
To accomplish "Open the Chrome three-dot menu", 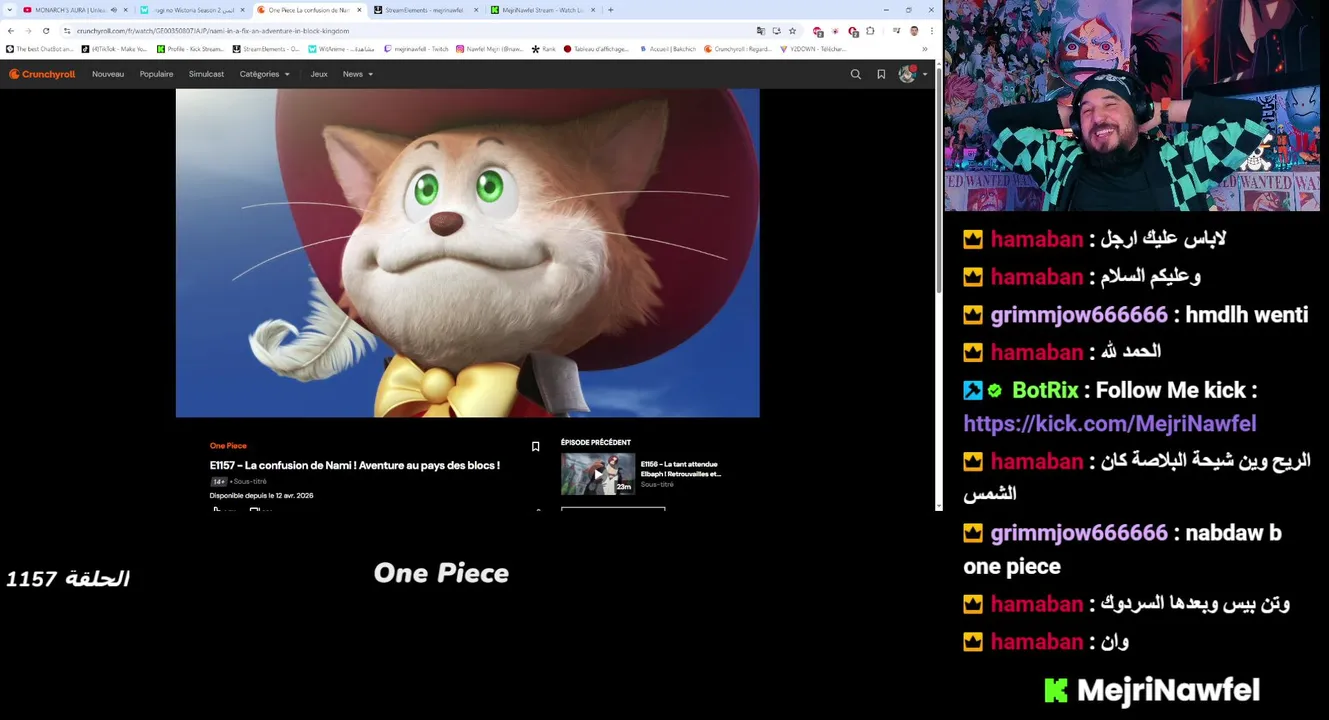I will point(930,31).
